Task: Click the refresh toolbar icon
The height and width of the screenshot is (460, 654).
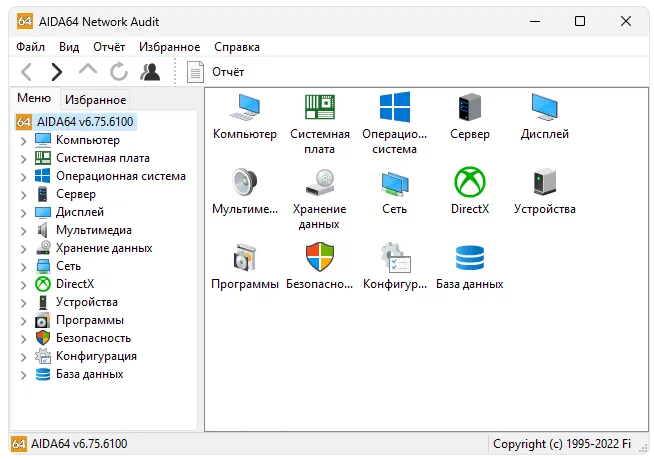Action: point(119,71)
